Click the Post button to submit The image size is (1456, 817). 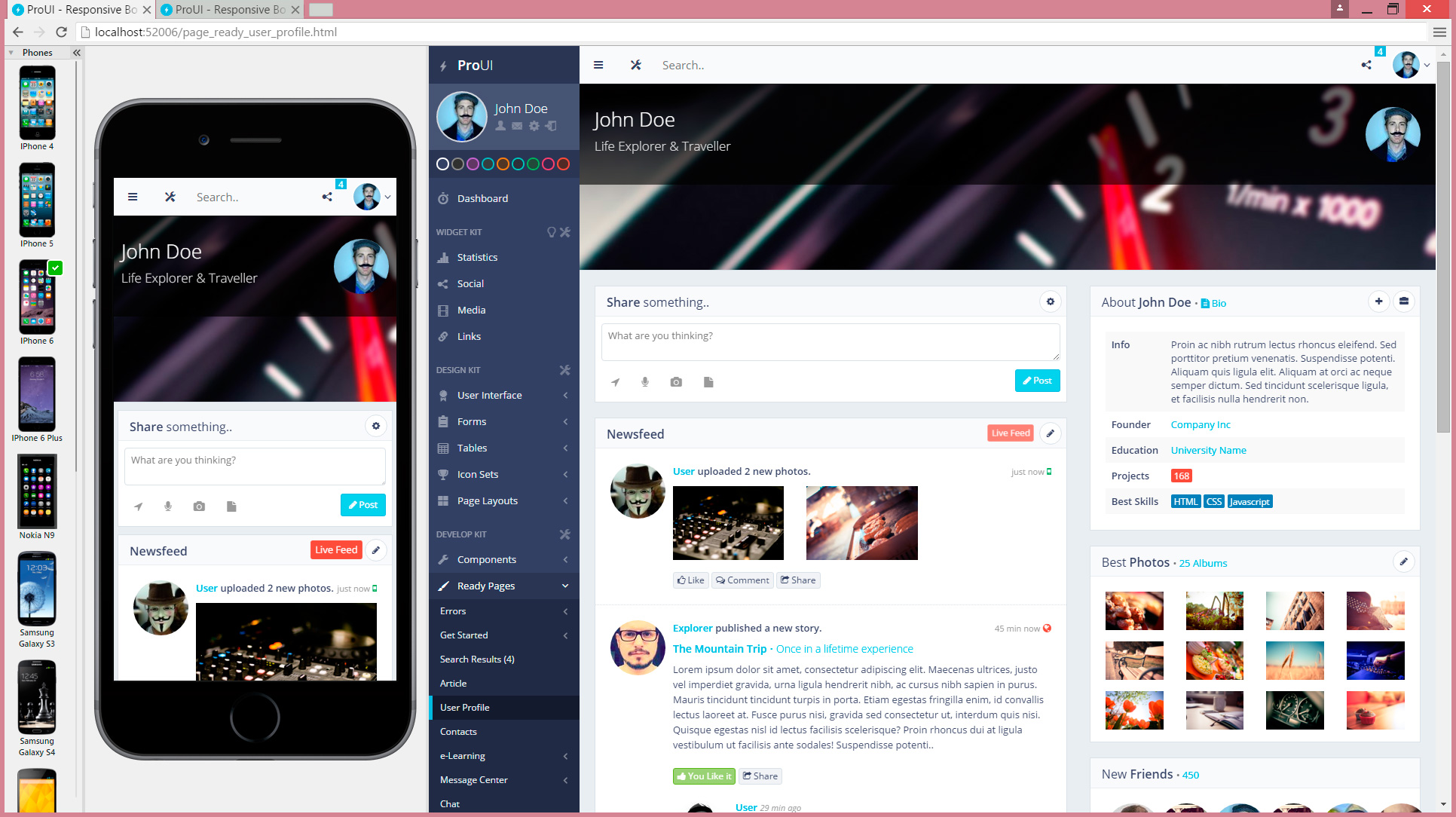pos(1037,380)
